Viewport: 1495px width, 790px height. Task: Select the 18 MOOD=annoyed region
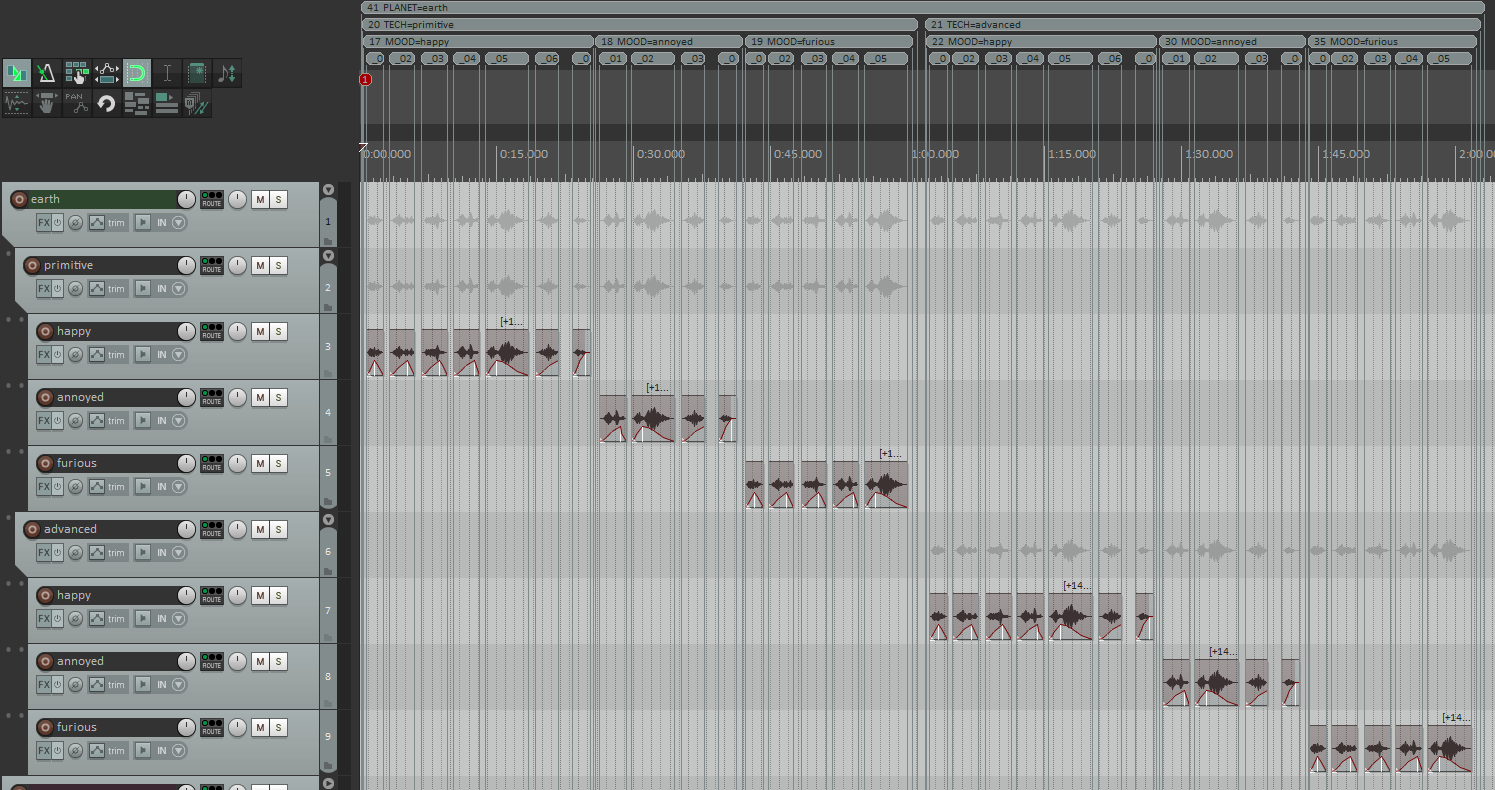tap(669, 42)
